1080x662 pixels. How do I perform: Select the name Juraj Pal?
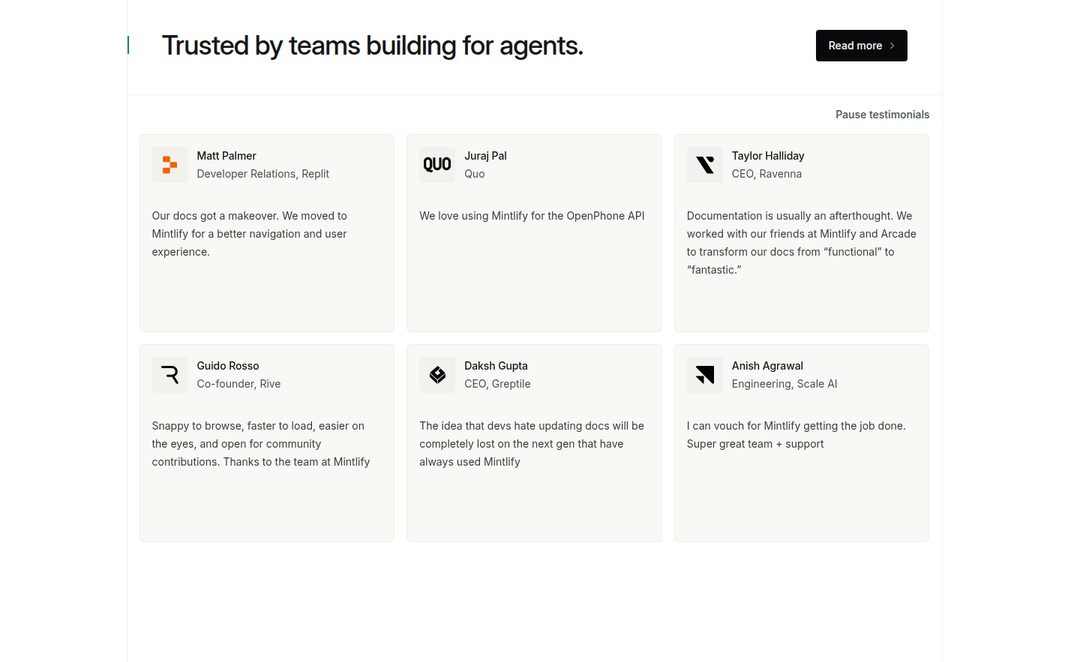[486, 156]
